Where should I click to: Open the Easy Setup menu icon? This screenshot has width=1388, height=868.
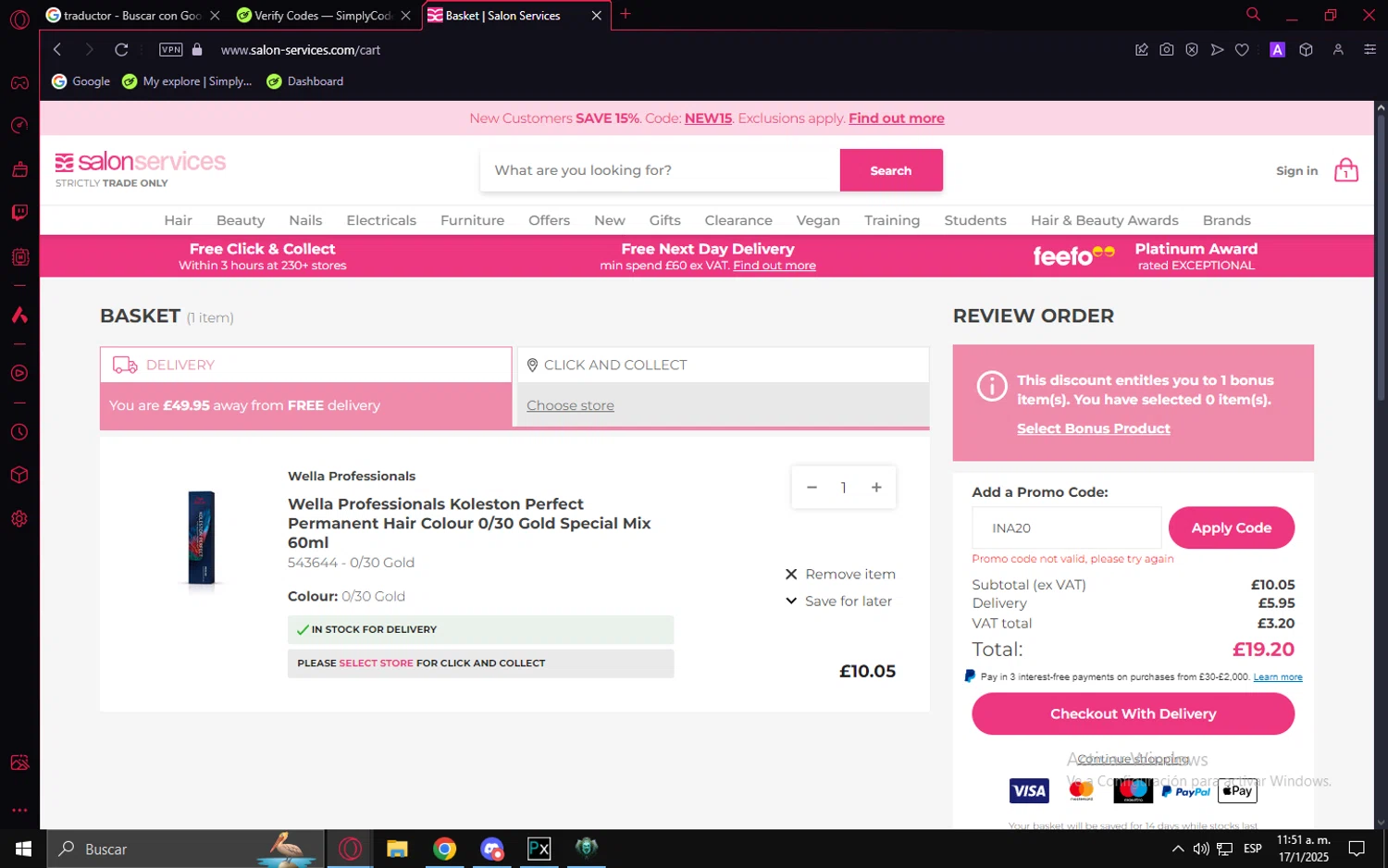pyautogui.click(x=1370, y=50)
